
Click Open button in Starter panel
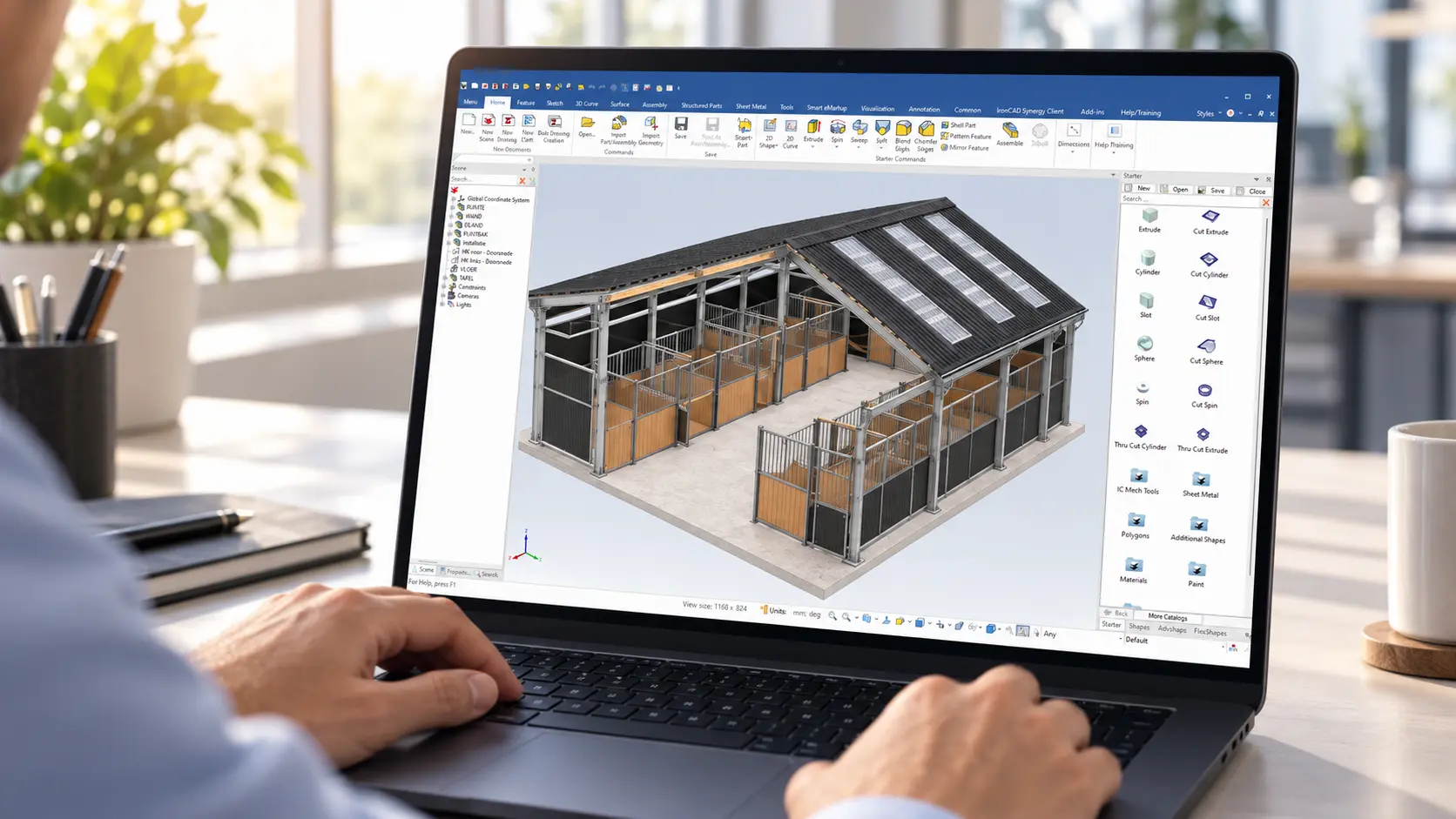point(1176,189)
